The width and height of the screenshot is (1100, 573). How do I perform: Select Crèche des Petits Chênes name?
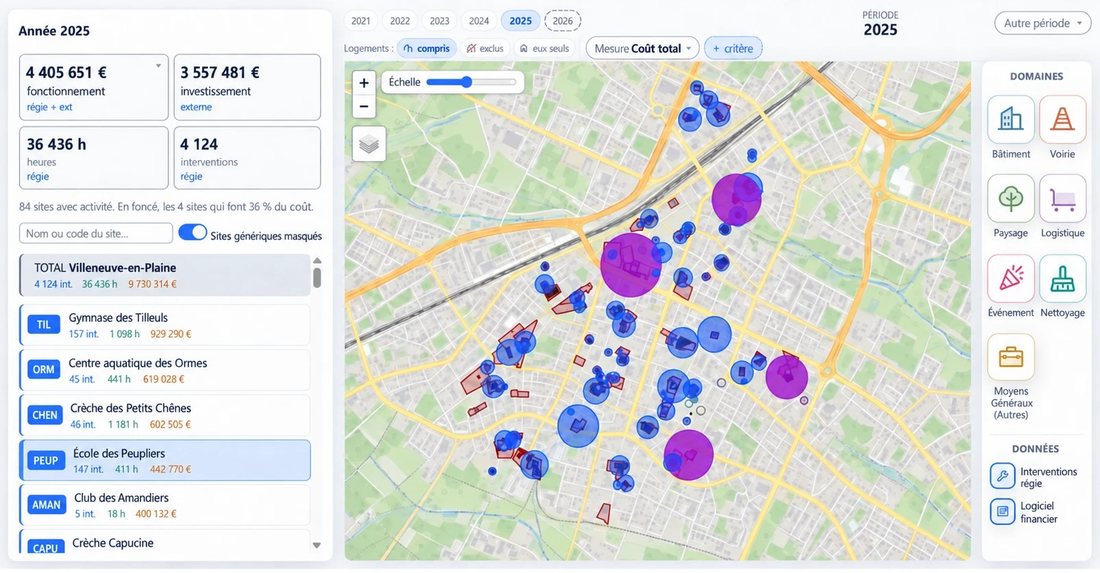(130, 408)
